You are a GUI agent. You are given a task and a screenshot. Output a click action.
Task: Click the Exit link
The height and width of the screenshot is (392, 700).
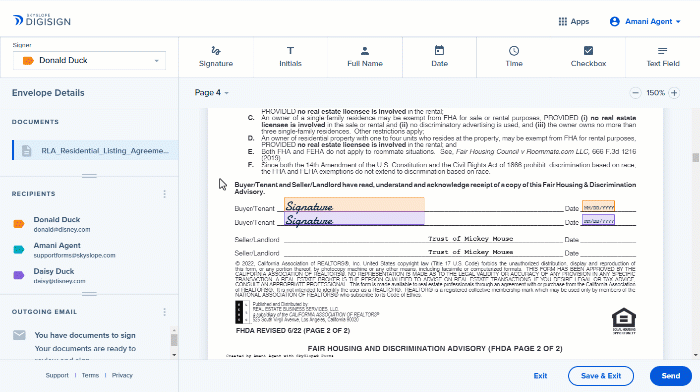pos(540,376)
